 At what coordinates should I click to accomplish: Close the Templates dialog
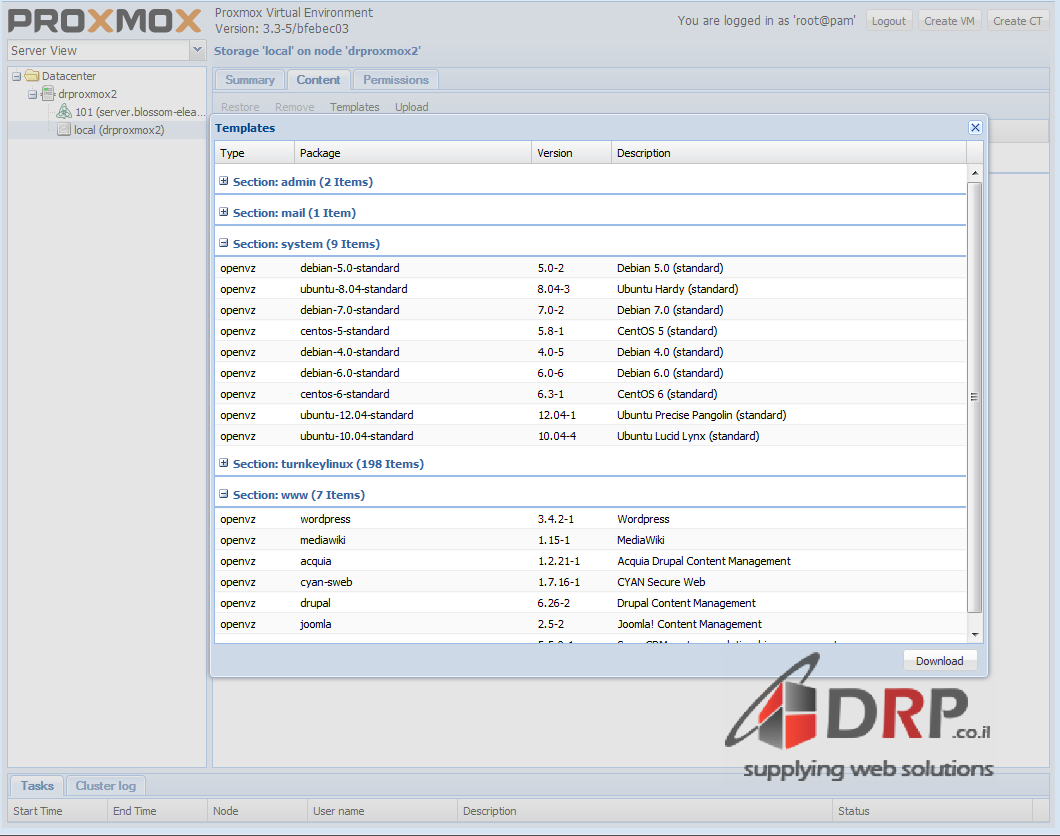975,128
